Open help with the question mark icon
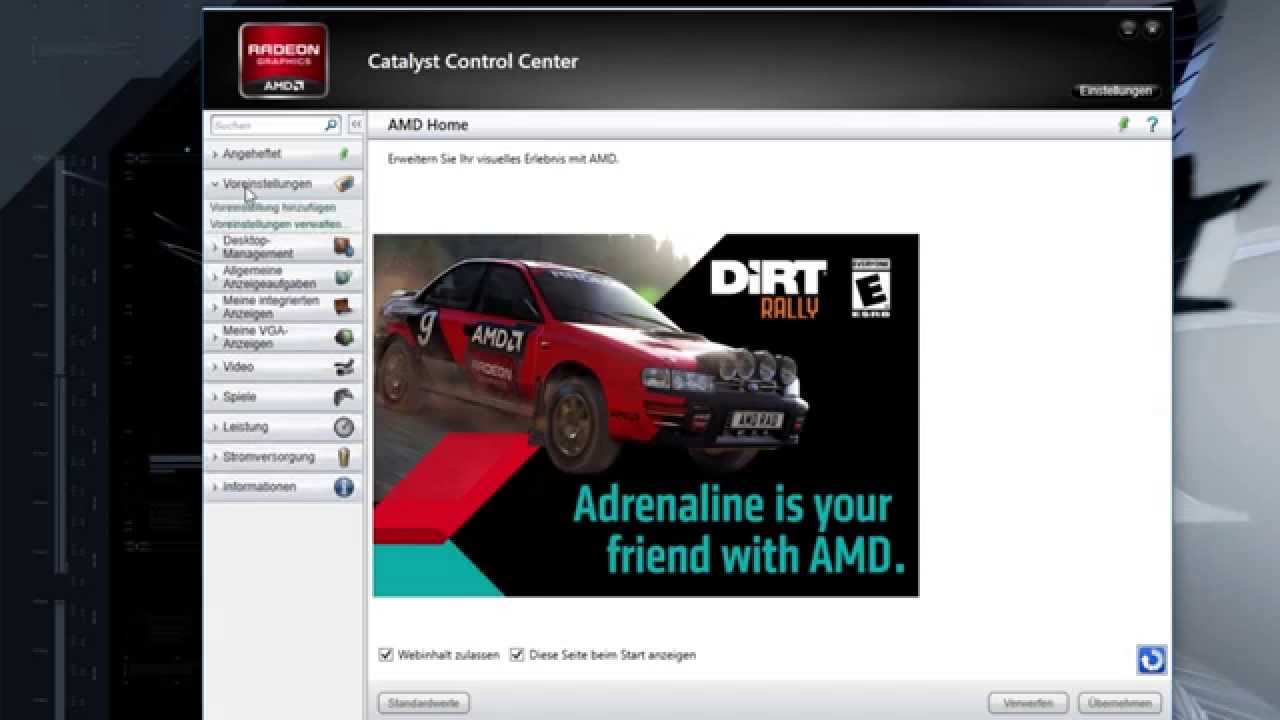The height and width of the screenshot is (720, 1280). click(x=1152, y=124)
